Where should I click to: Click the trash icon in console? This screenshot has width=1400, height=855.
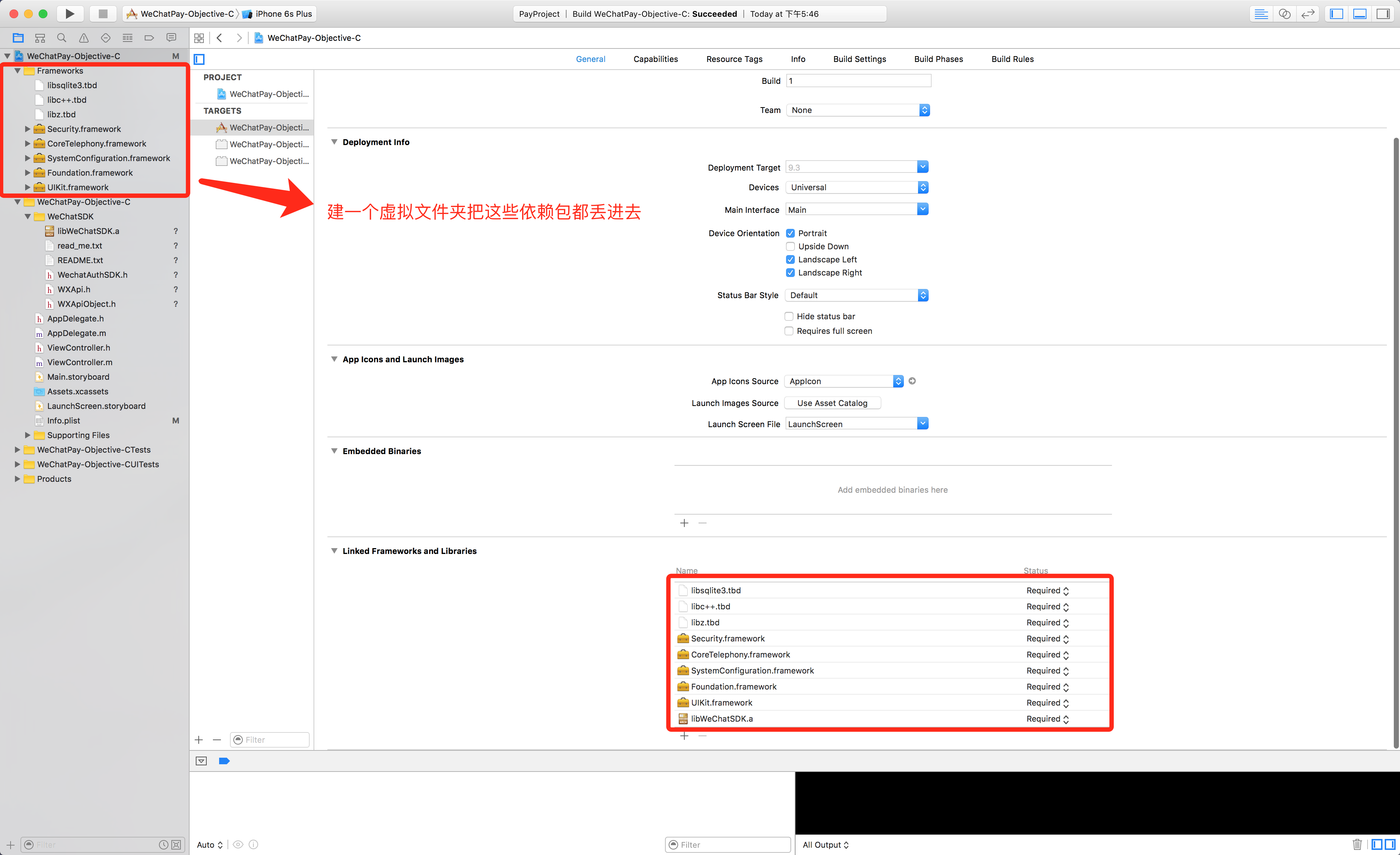pyautogui.click(x=1357, y=844)
